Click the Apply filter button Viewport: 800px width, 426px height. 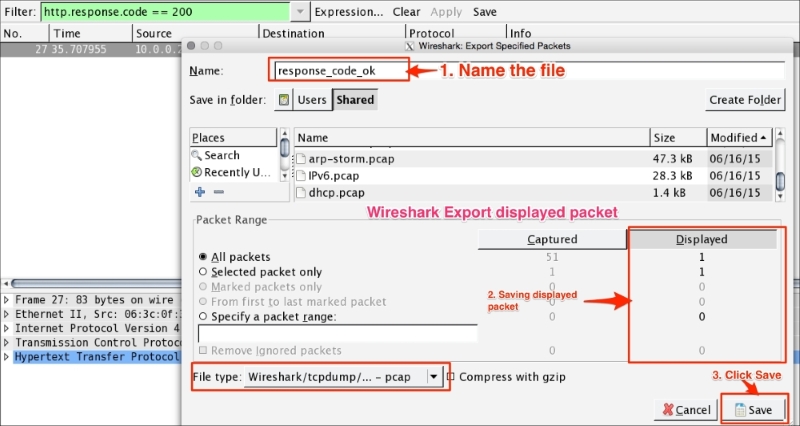[446, 12]
